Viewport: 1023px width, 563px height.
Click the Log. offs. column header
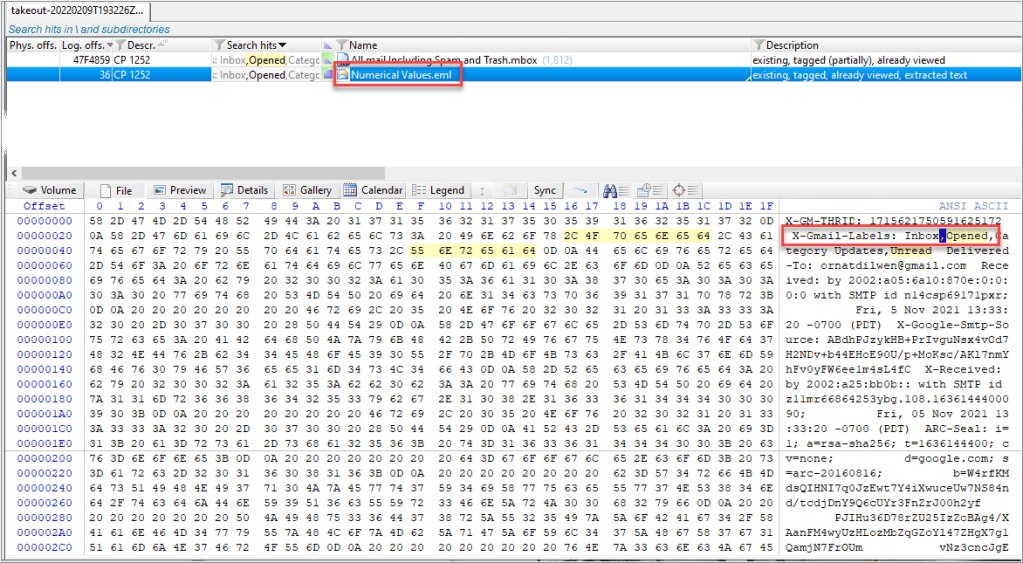point(84,45)
